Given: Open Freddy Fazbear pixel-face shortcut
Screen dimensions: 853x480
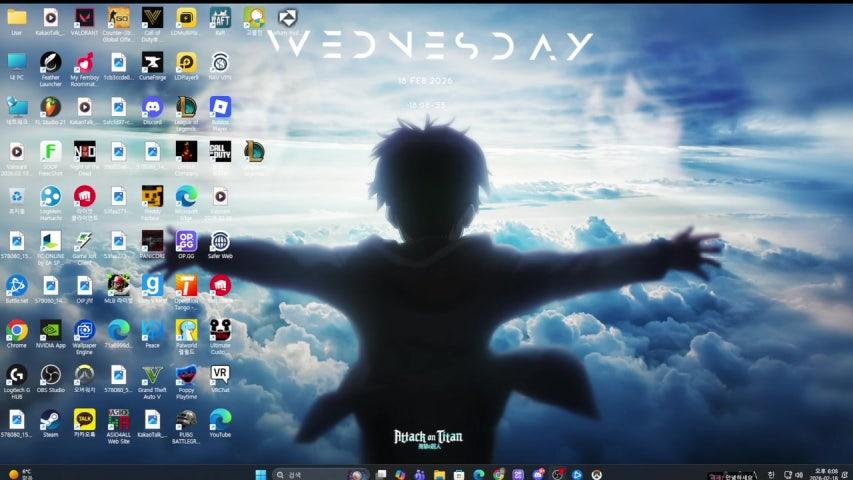Looking at the screenshot, I should click(x=152, y=203).
